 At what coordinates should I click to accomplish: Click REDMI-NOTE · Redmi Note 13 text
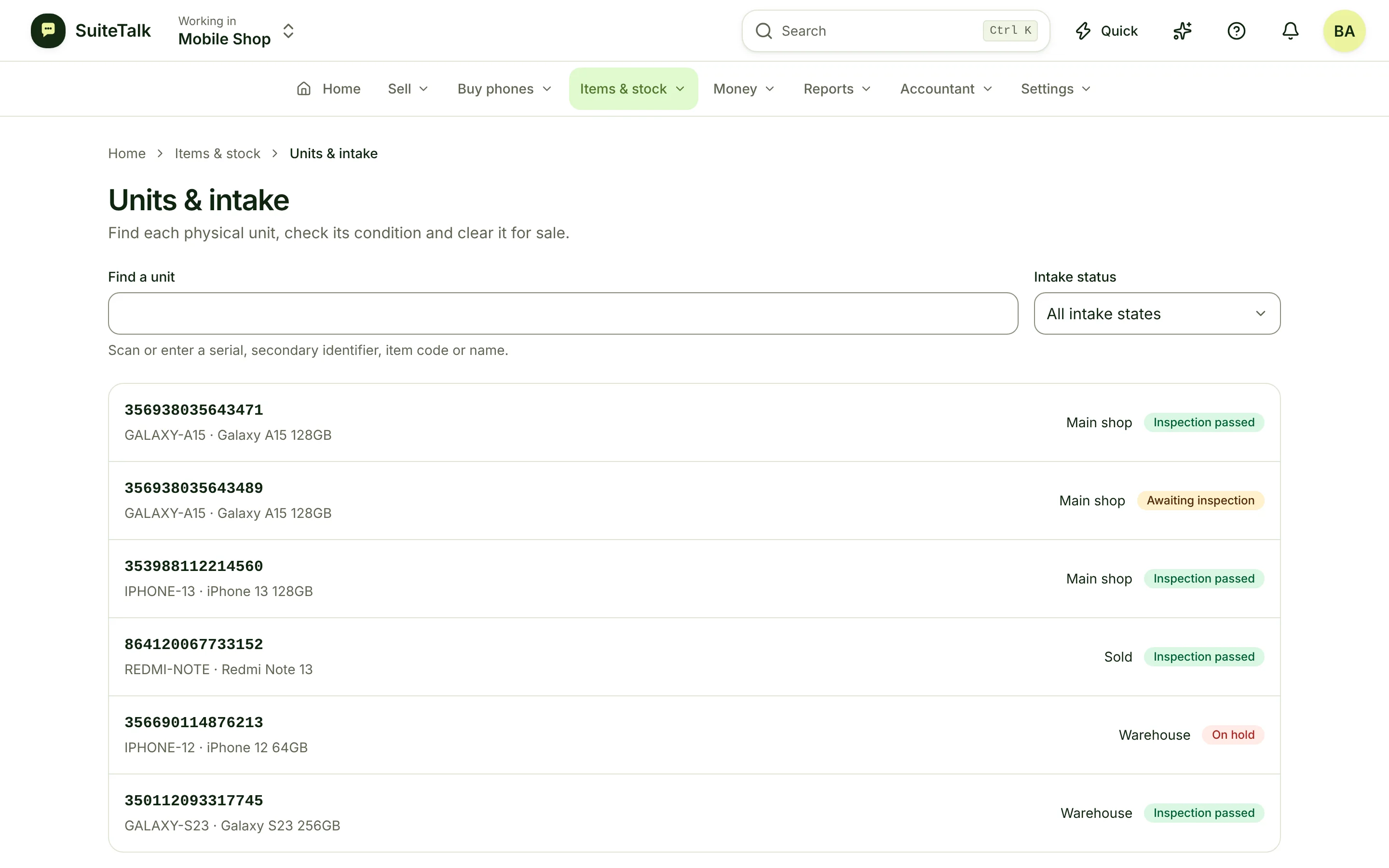click(x=218, y=669)
